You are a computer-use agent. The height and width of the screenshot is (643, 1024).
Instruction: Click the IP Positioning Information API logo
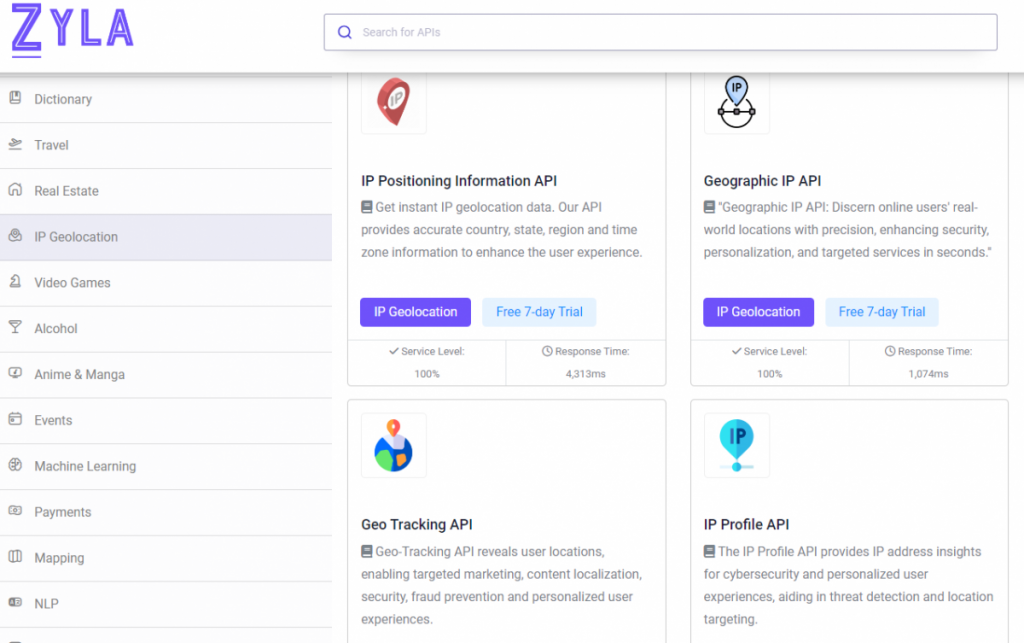pos(394,101)
